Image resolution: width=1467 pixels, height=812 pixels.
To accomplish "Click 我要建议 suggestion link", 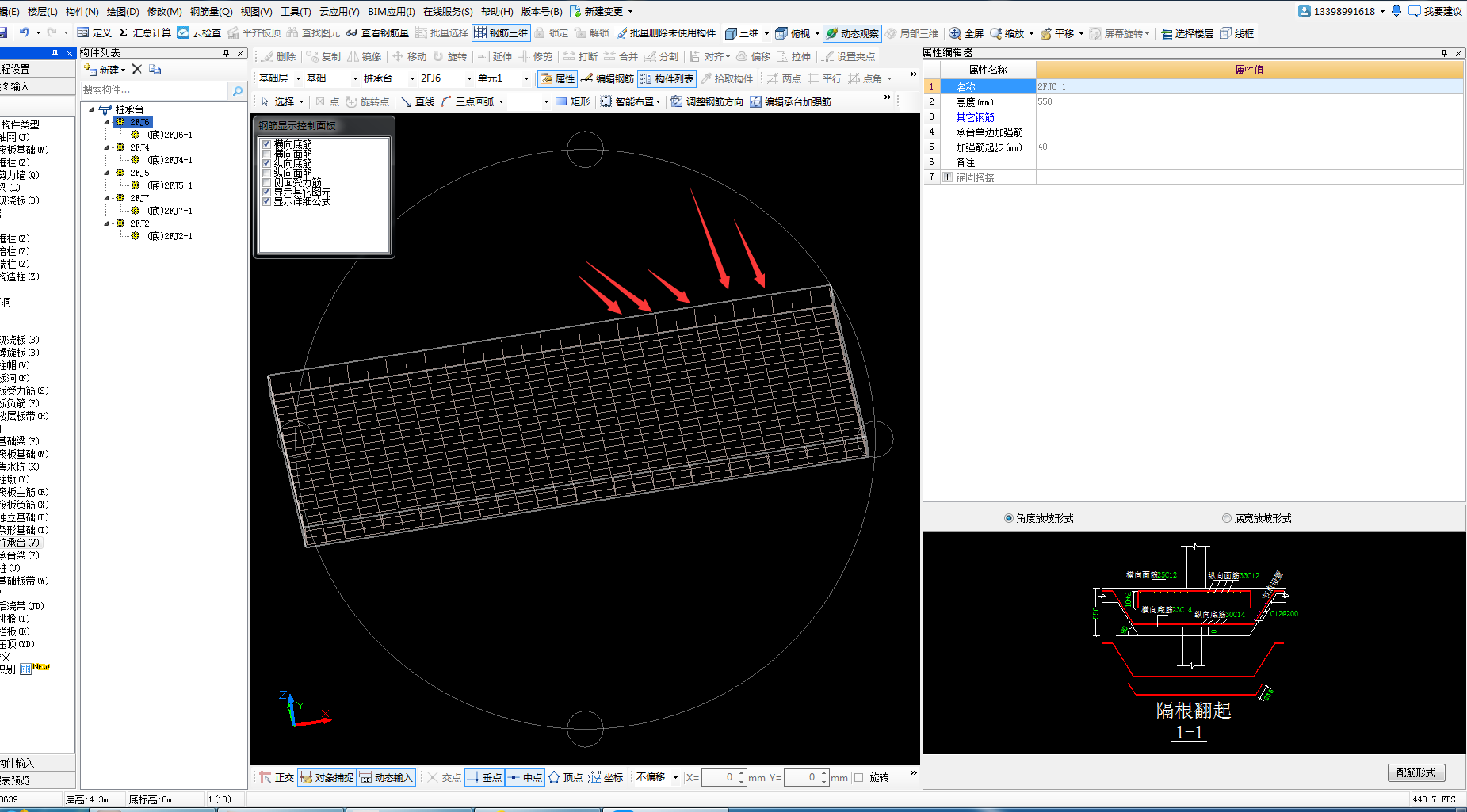I will 1435,11.
